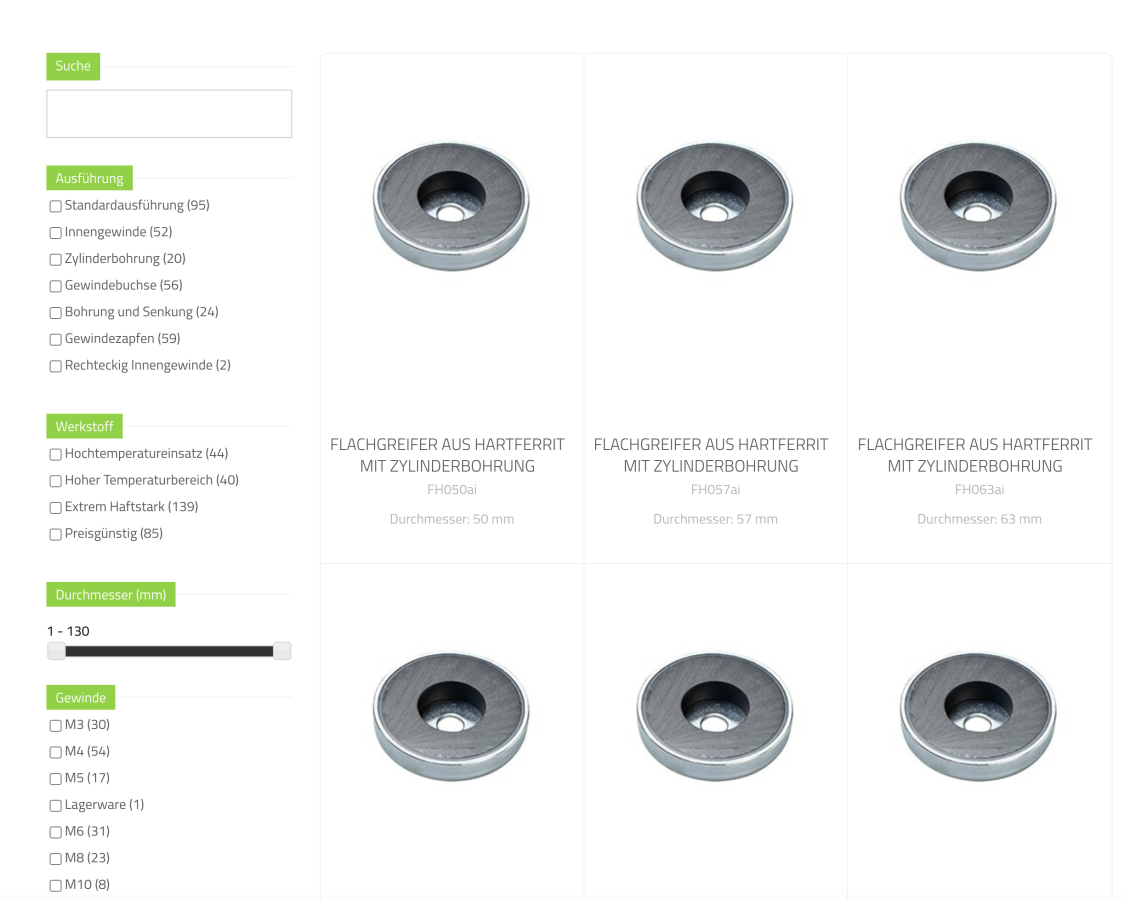Check the Zylinderbohrung filter option
The width and height of the screenshot is (1124, 900).
(x=55, y=259)
